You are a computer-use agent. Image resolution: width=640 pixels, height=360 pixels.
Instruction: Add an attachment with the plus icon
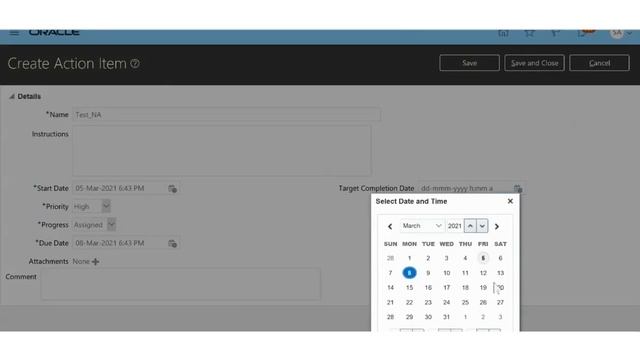pyautogui.click(x=96, y=262)
